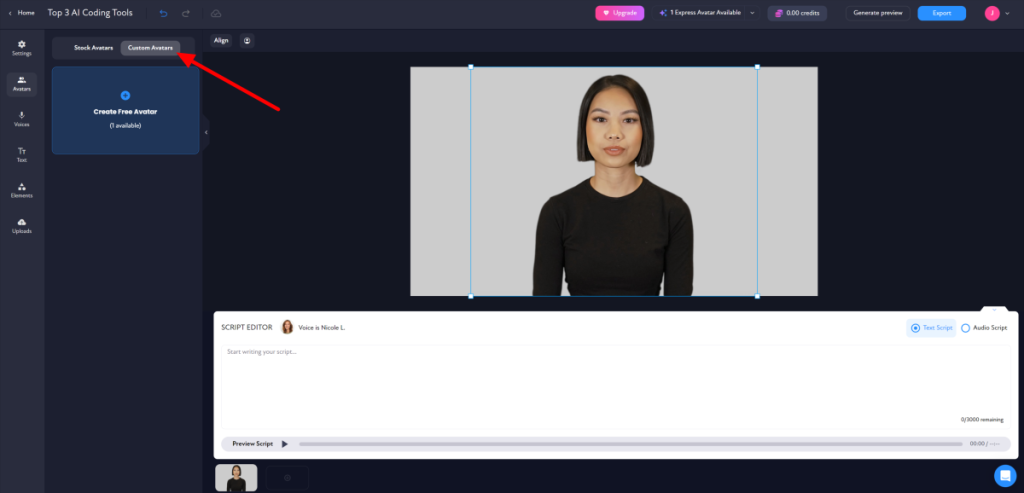The image size is (1024, 493).
Task: Click Create Free Avatar card
Action: pos(125,110)
